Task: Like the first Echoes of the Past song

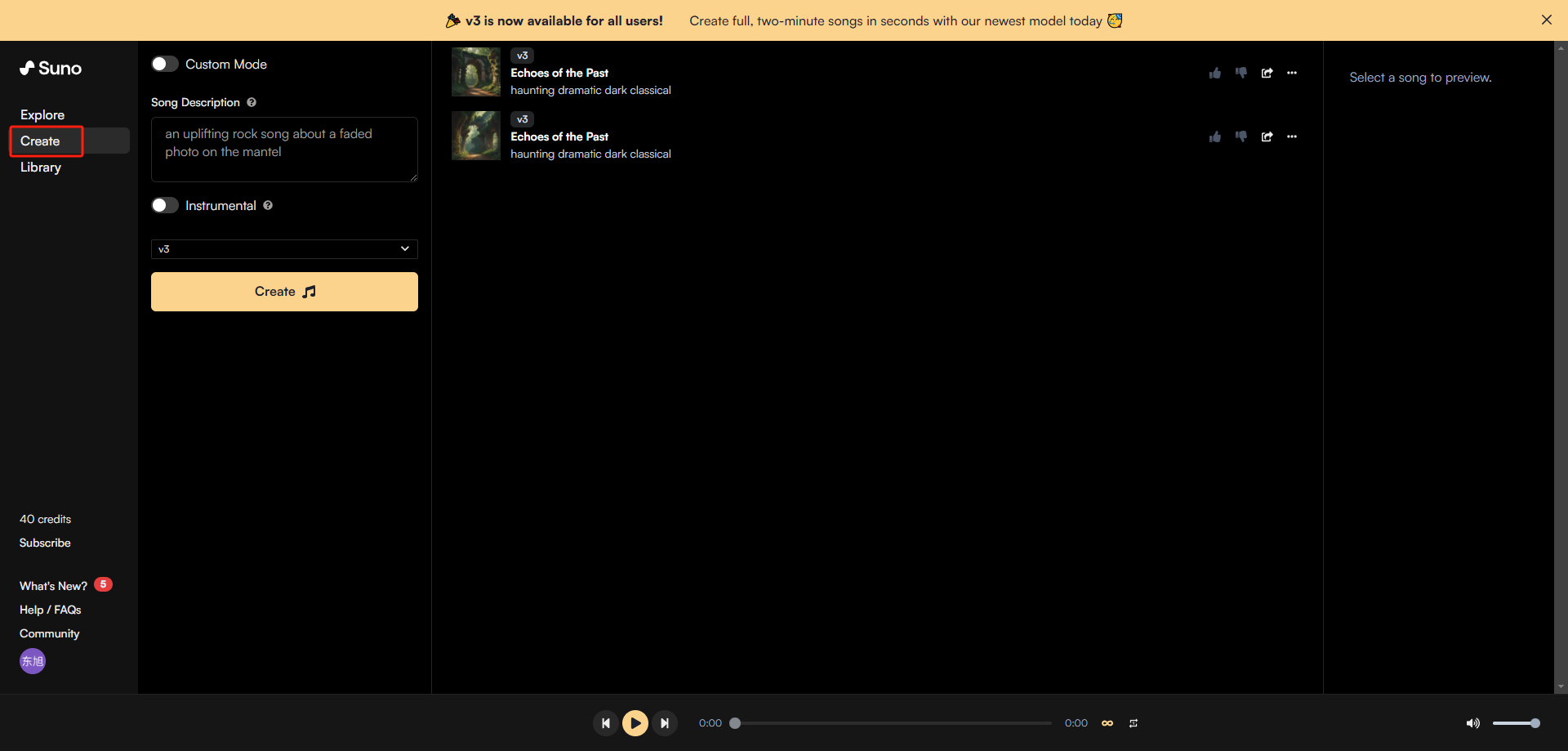Action: [1215, 73]
